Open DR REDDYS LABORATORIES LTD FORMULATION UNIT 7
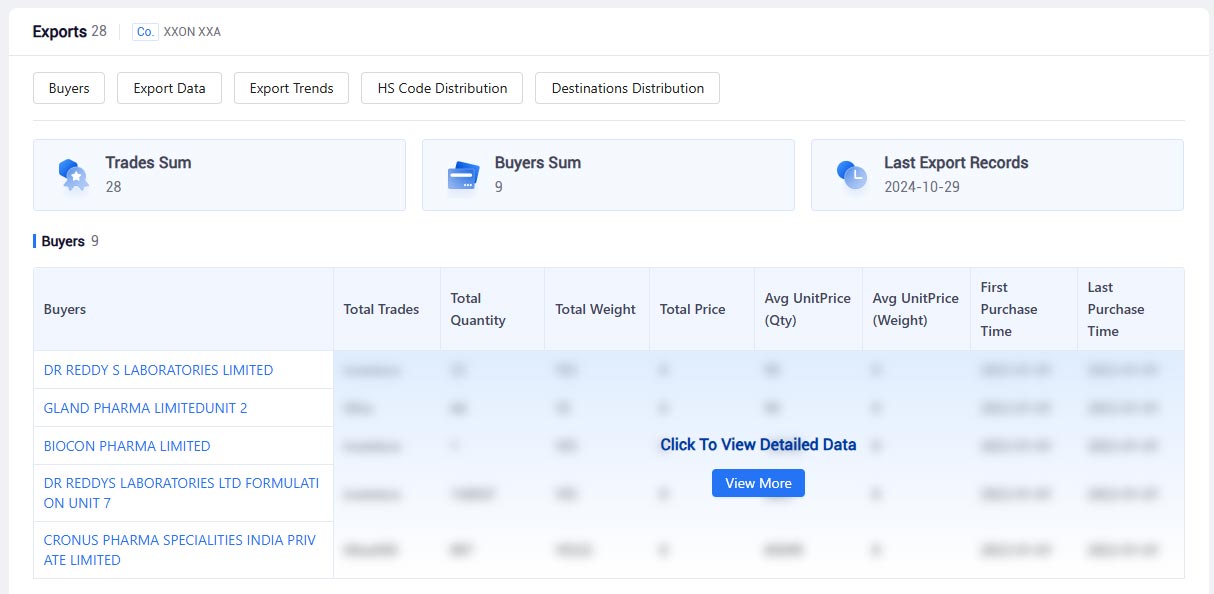The width and height of the screenshot is (1214, 594). (181, 493)
